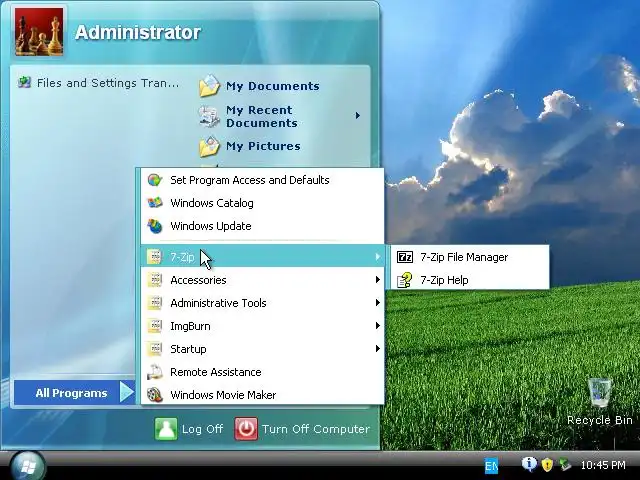Expand the Accessories submenu arrow
This screenshot has width=640, height=480.
378,280
